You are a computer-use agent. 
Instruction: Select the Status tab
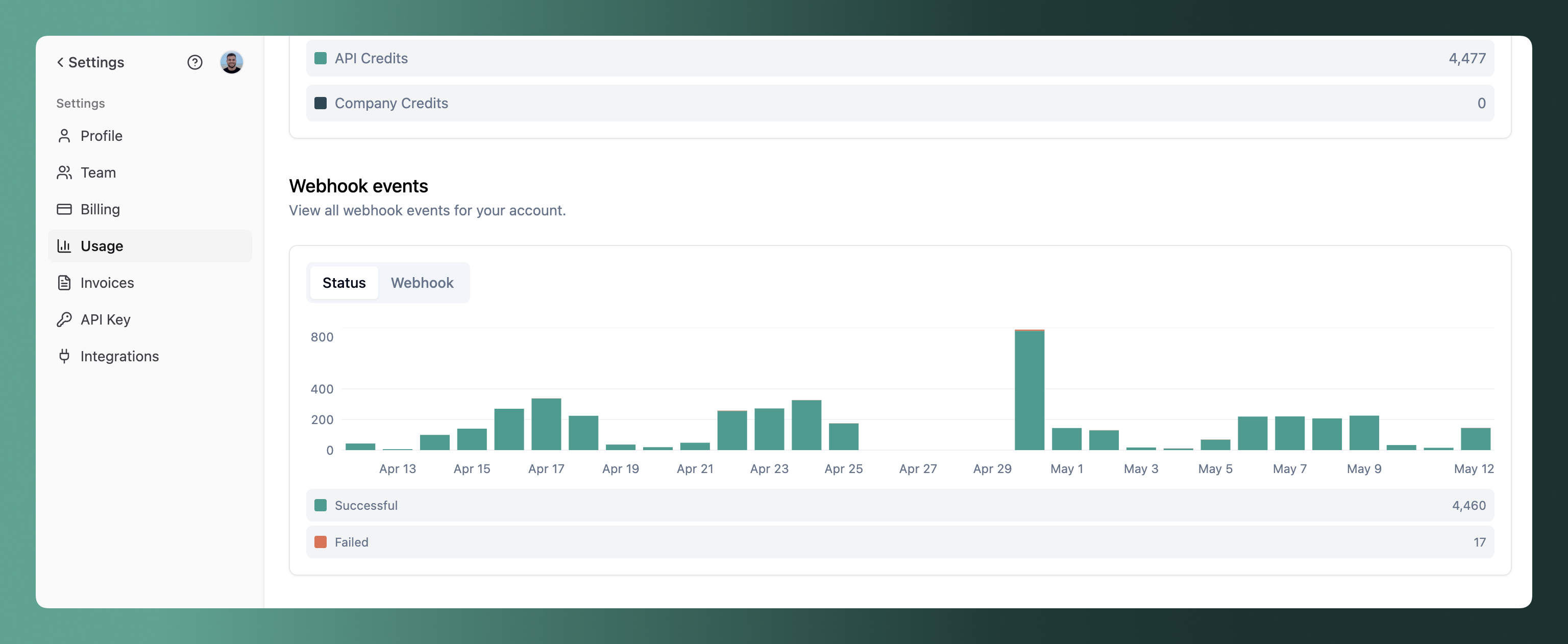tap(344, 282)
